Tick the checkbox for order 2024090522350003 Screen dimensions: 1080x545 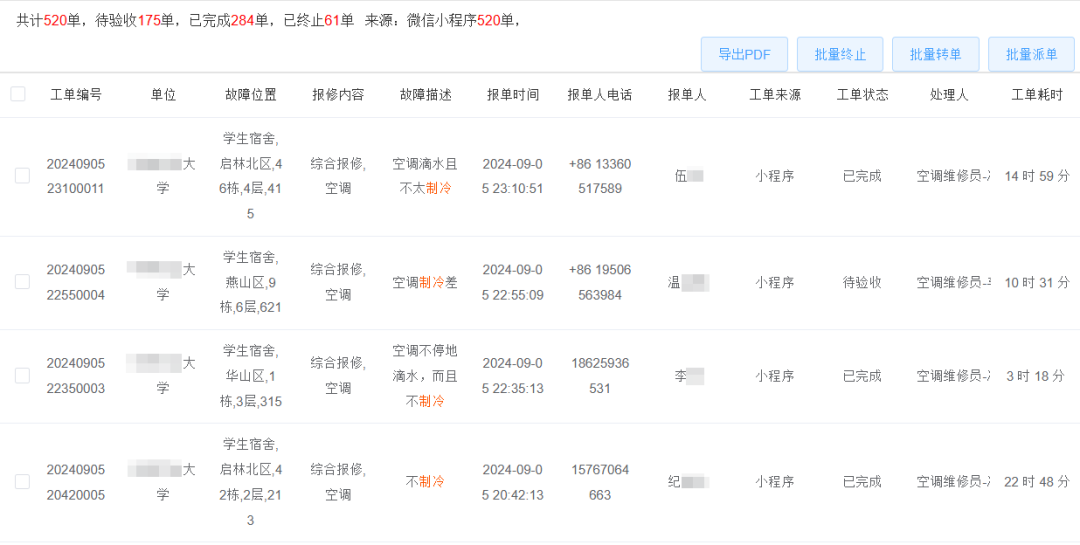click(x=22, y=376)
